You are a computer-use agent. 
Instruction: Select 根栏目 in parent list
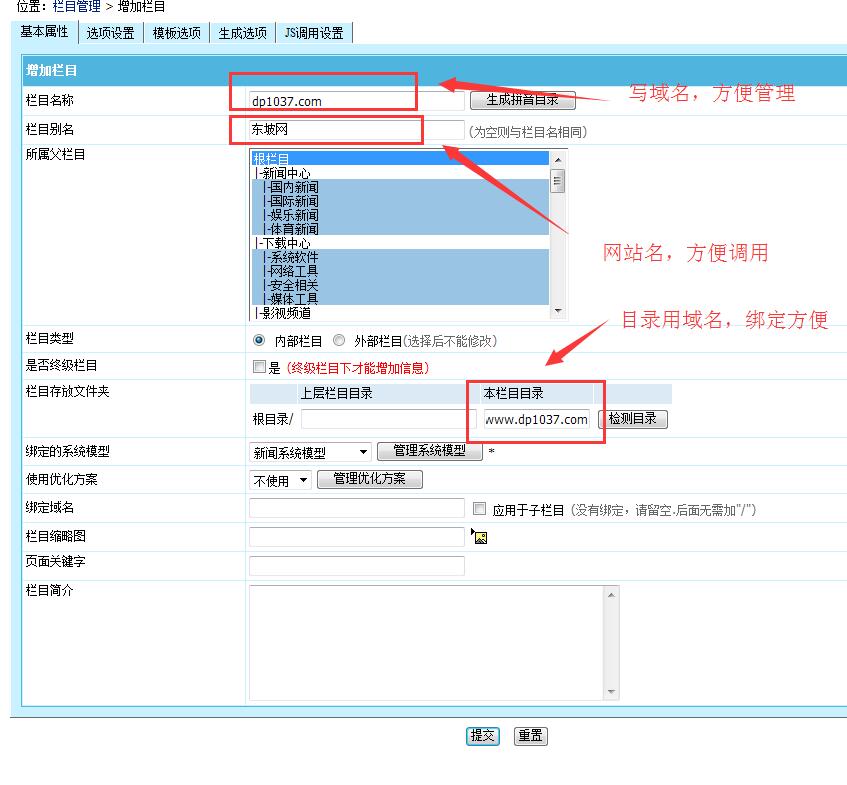[x=400, y=159]
